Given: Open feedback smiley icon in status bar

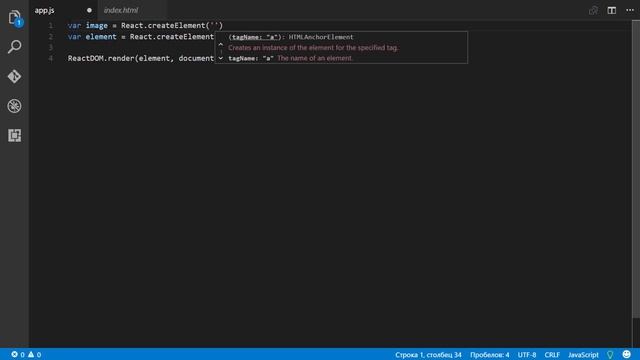Looking at the screenshot, I should click(627, 354).
